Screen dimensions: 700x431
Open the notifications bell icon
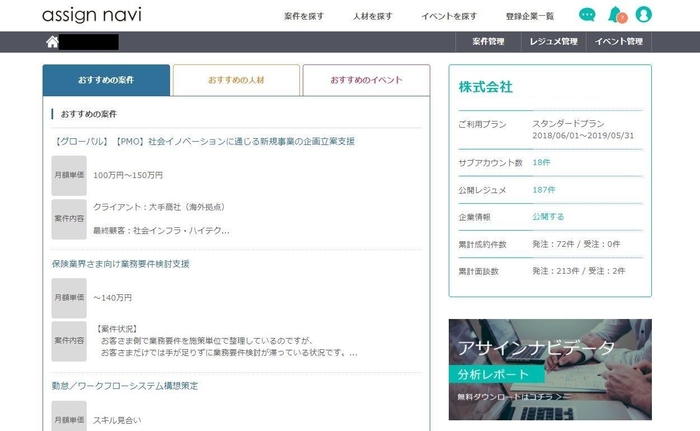(x=617, y=15)
